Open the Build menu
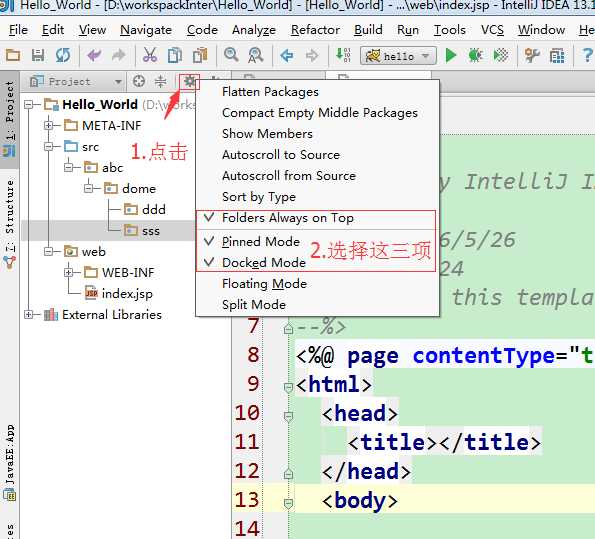This screenshot has width=595, height=539. click(x=368, y=30)
